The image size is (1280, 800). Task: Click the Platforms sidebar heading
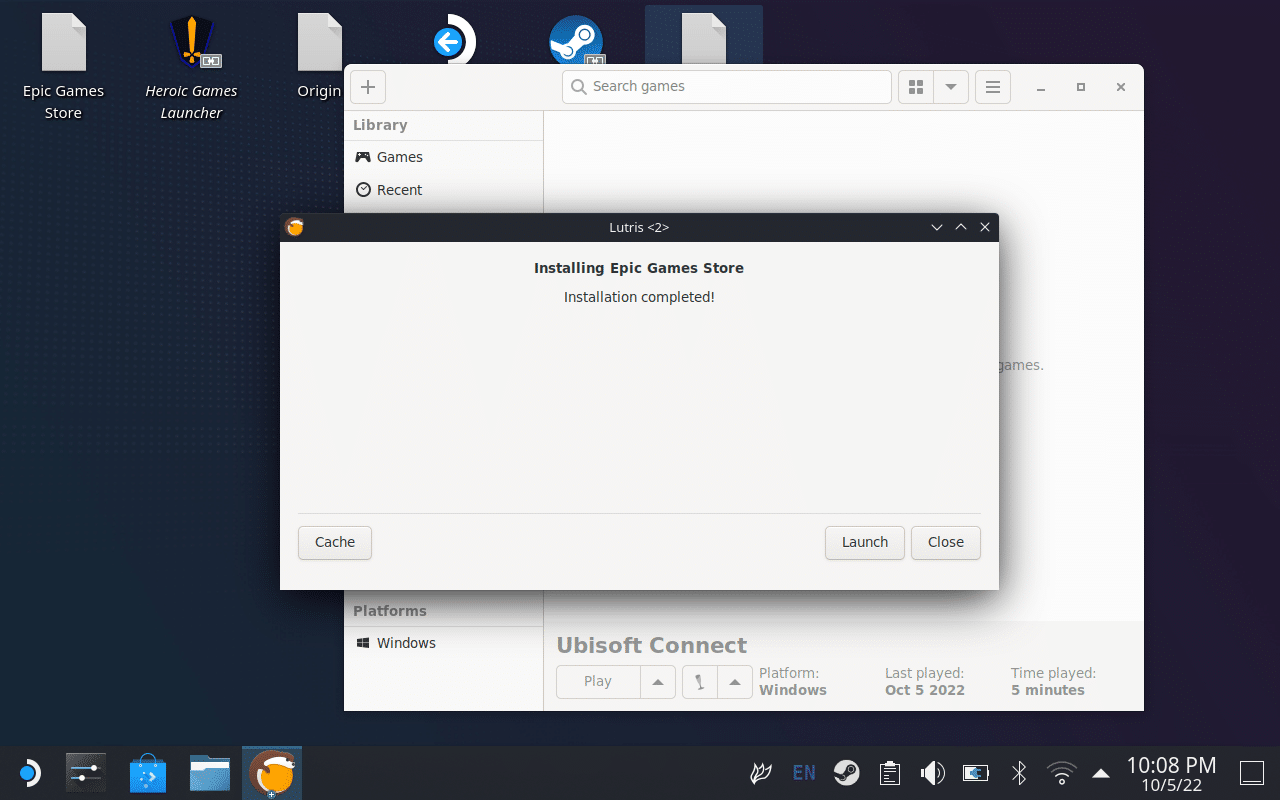point(390,611)
